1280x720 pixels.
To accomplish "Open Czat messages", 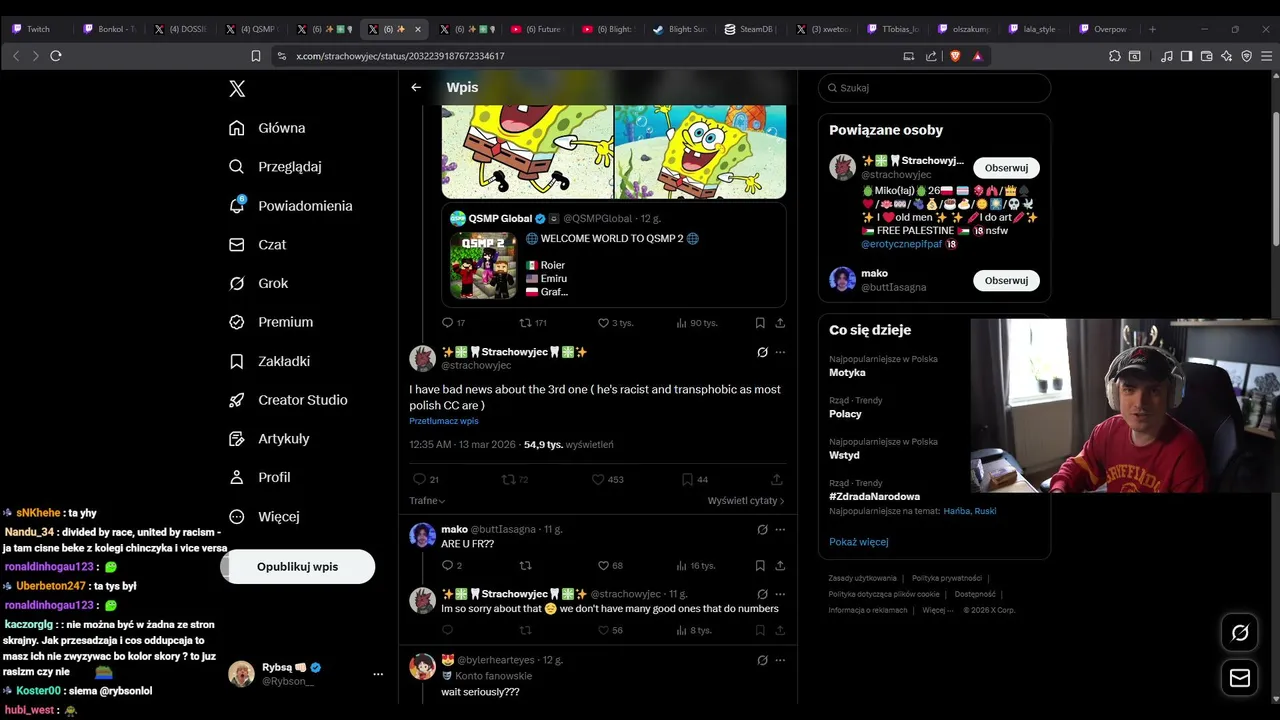I will [x=257, y=244].
